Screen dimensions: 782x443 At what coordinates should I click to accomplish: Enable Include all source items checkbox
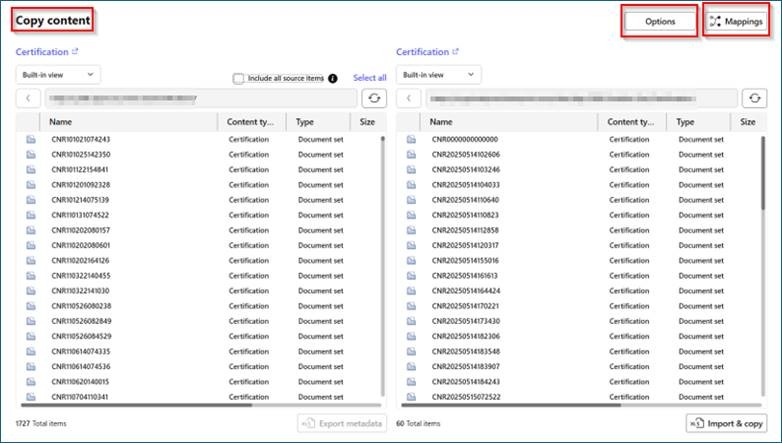238,78
